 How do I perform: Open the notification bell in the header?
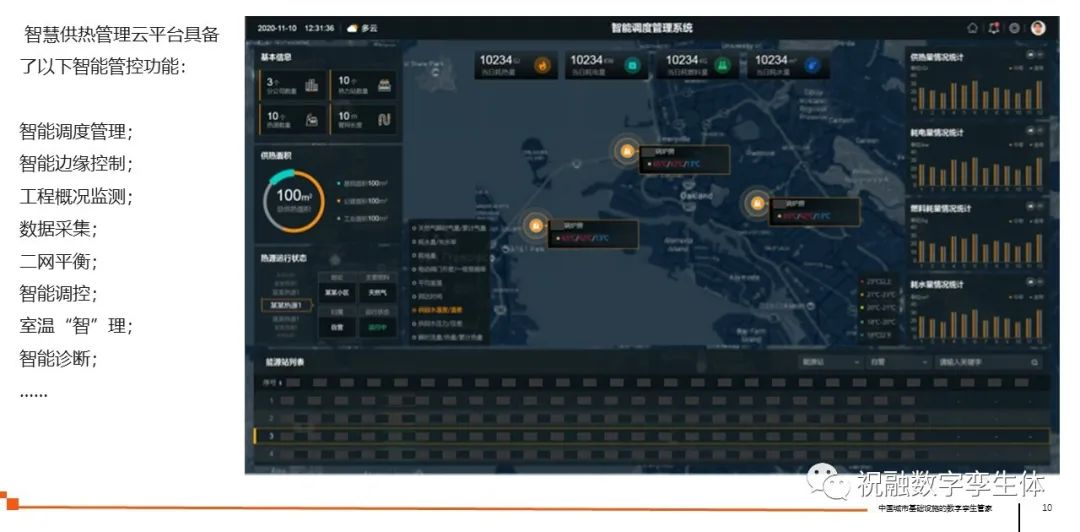(x=994, y=28)
